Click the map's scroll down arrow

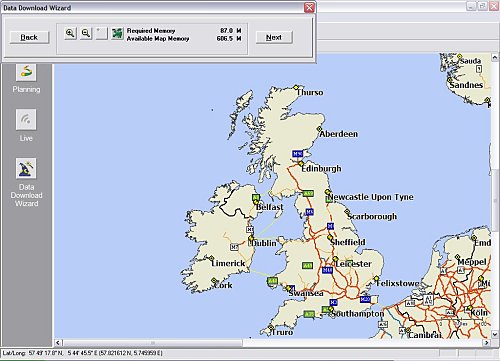point(495,334)
